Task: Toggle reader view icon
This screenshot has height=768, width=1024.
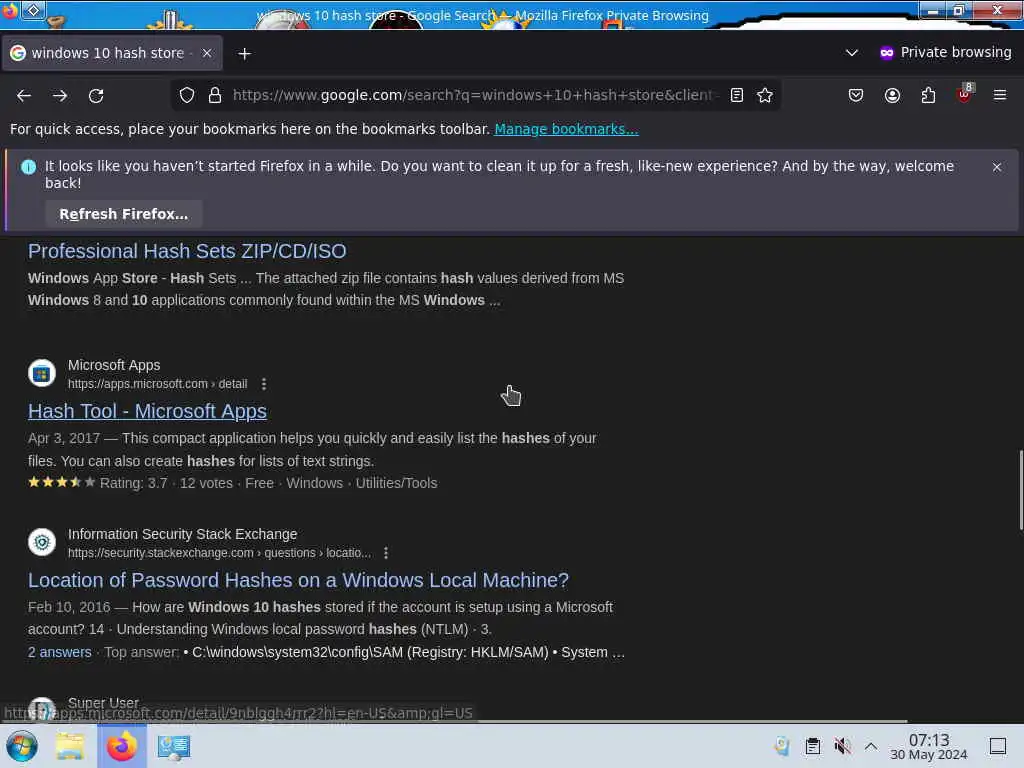Action: click(737, 95)
